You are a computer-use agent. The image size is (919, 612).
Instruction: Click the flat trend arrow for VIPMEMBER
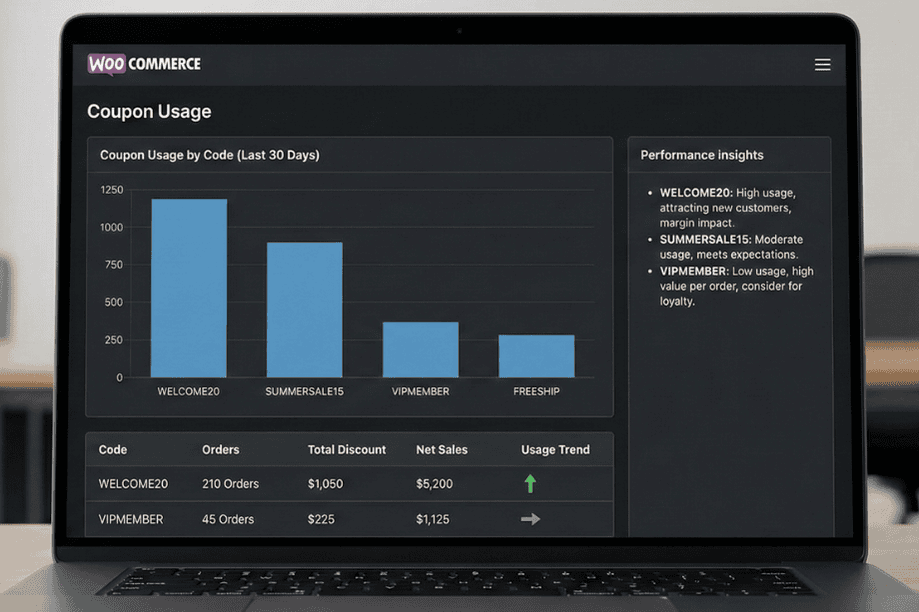pyautogui.click(x=529, y=519)
